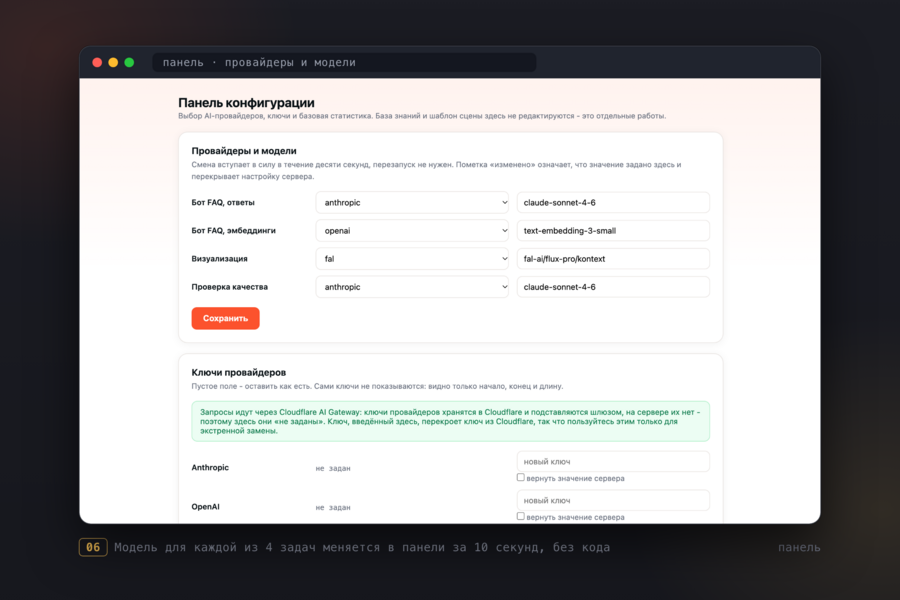This screenshot has height=600, width=900.
Task: Toggle вернуть значение сервера checkbox for OpenAI
Action: [521, 516]
